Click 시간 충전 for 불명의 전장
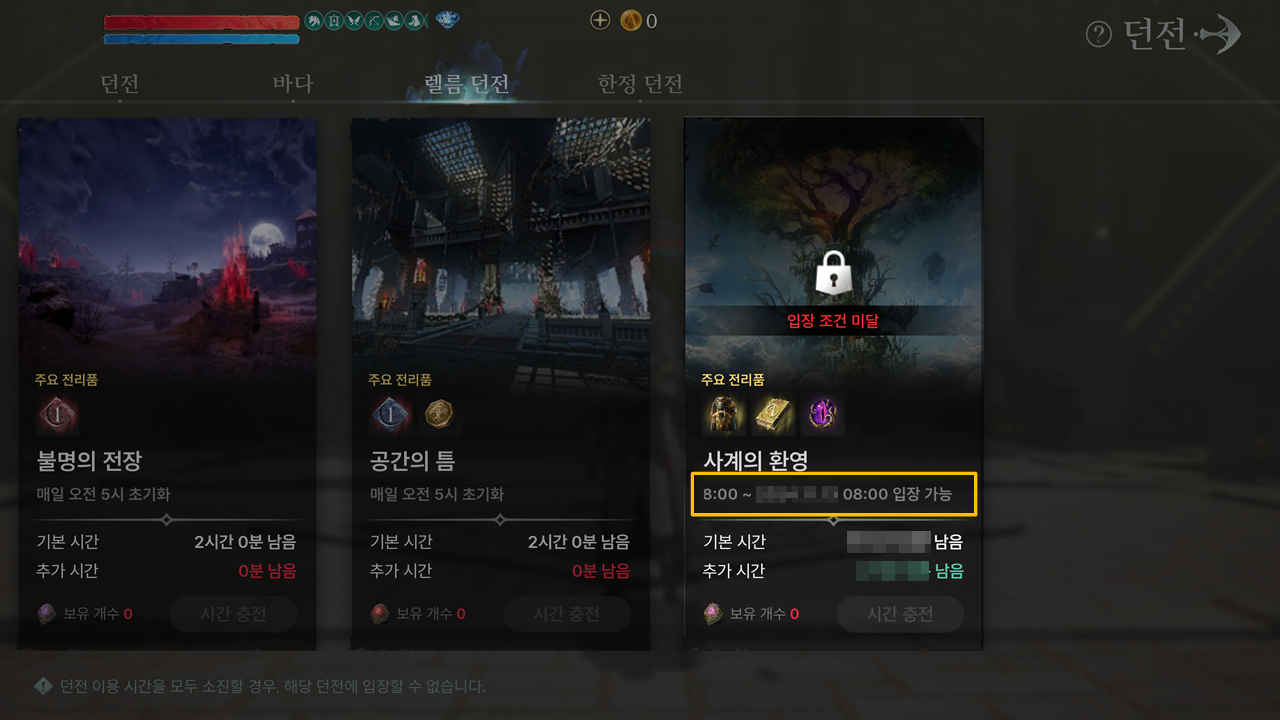The height and width of the screenshot is (720, 1280). [x=233, y=614]
